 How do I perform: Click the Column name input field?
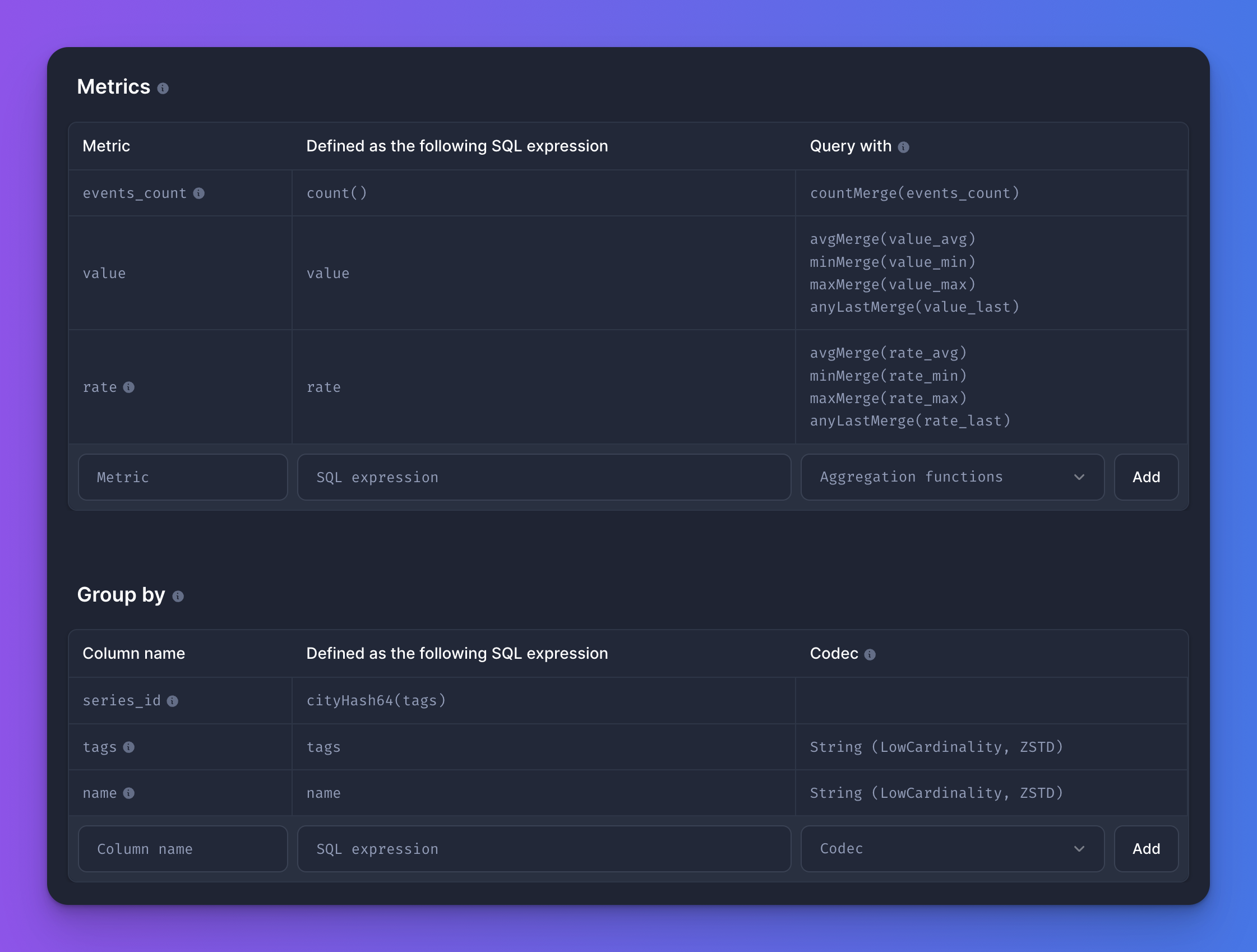[182, 849]
